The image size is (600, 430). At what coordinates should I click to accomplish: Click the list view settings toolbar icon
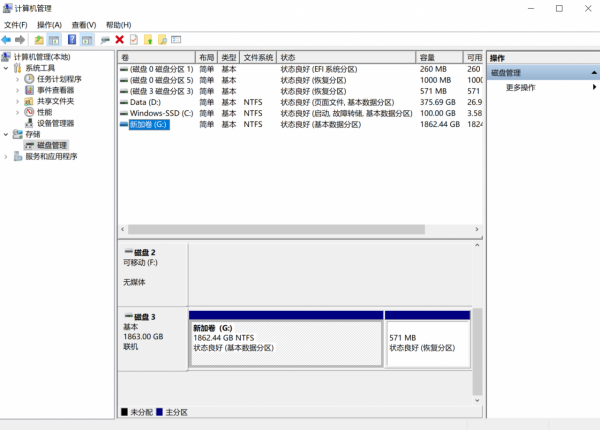click(176, 39)
